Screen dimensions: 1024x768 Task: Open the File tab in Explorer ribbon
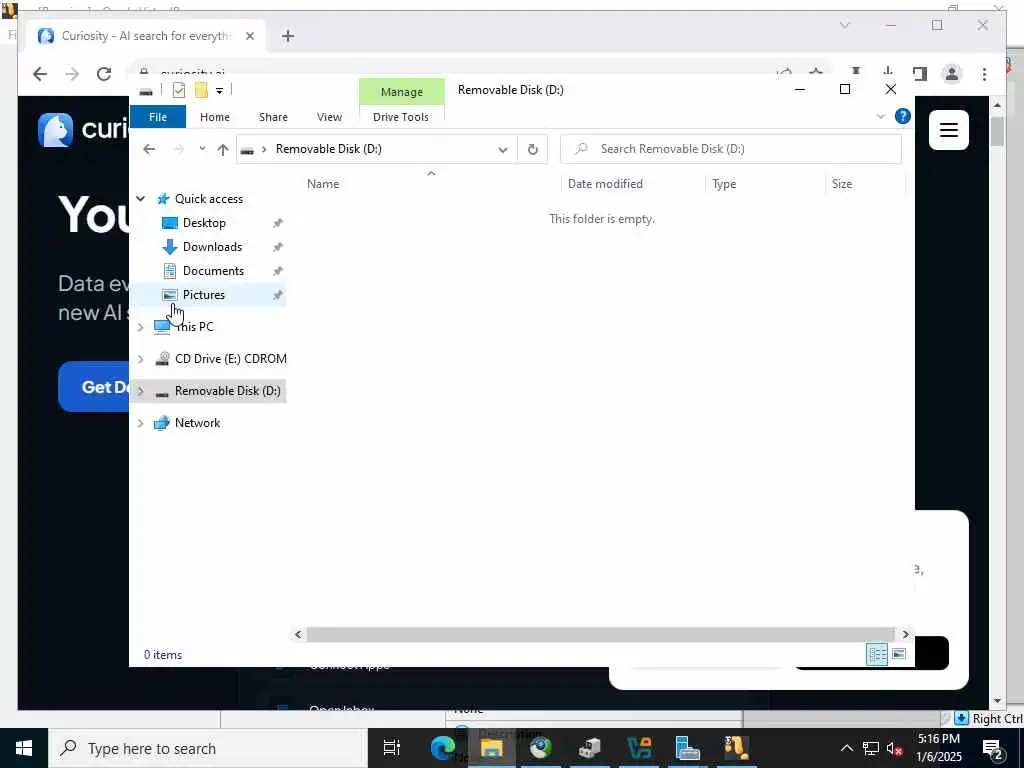point(158,117)
